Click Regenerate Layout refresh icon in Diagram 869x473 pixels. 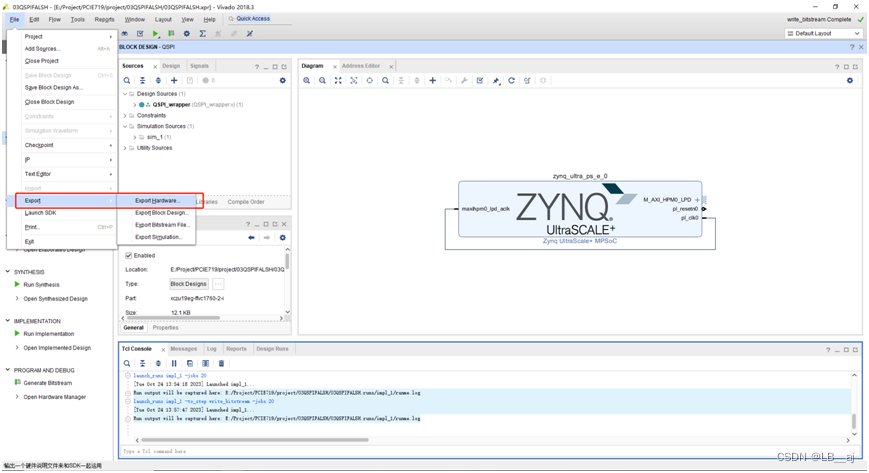point(512,80)
